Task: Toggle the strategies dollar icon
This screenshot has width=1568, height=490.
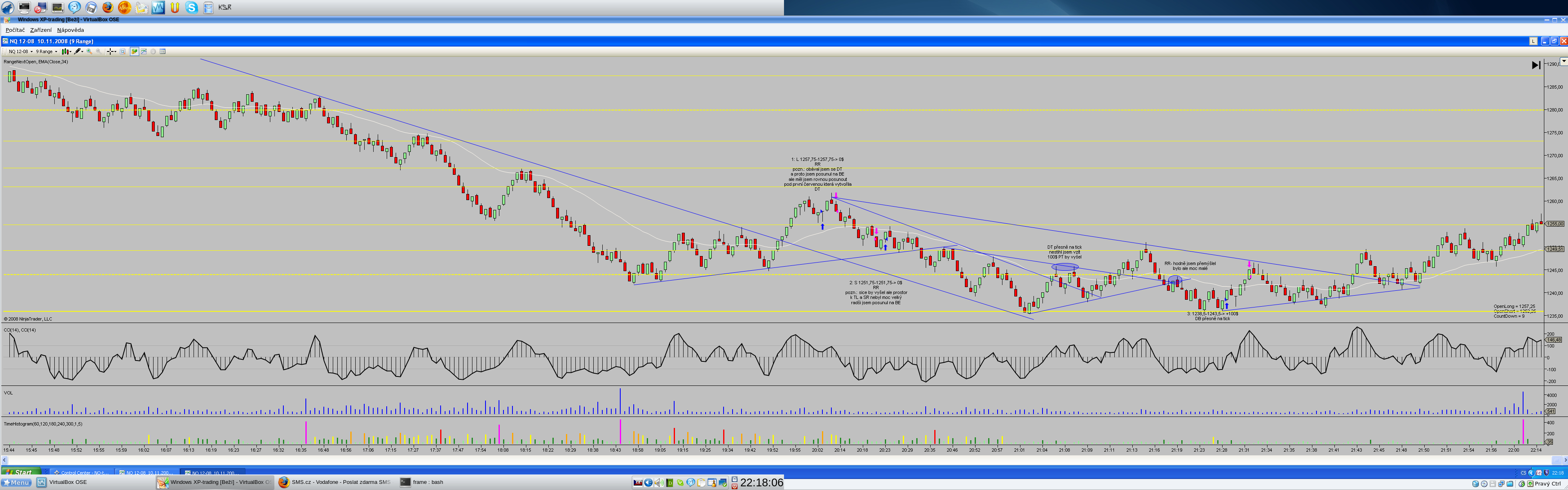Action: click(x=154, y=52)
